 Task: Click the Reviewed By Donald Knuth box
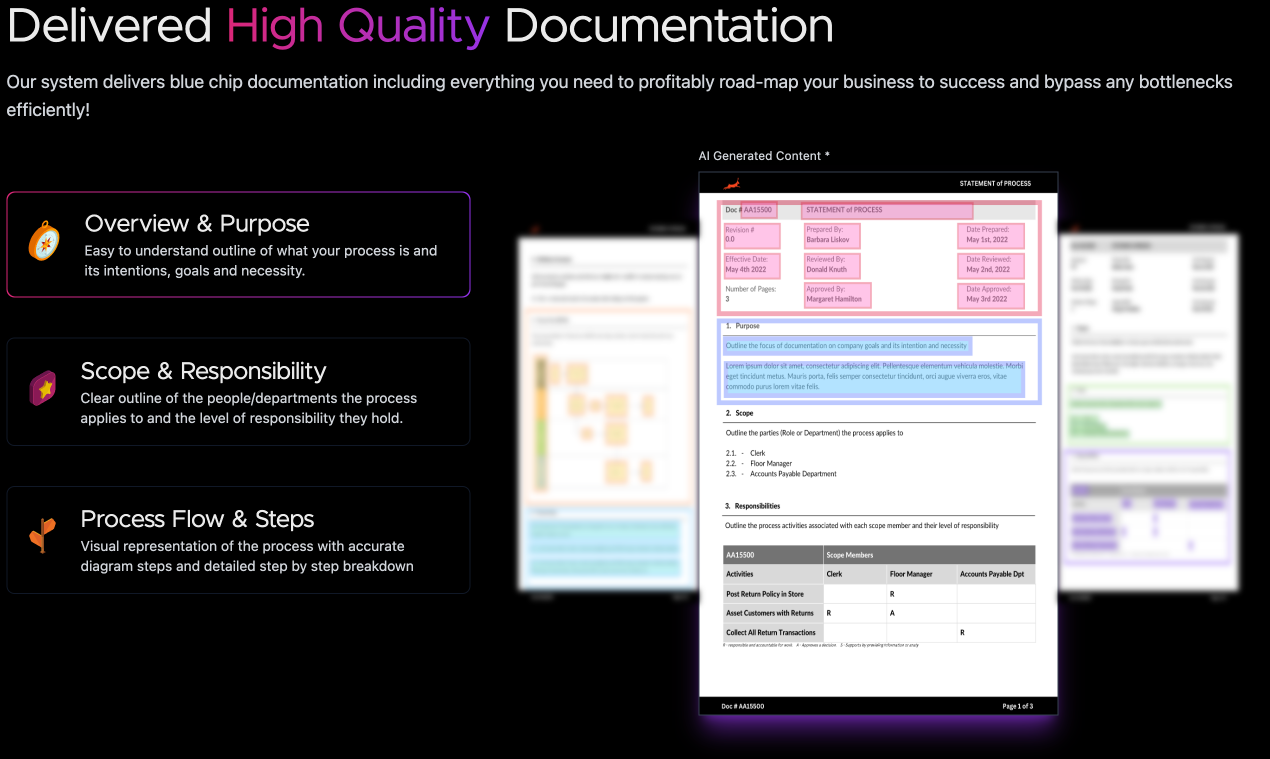[x=831, y=265]
